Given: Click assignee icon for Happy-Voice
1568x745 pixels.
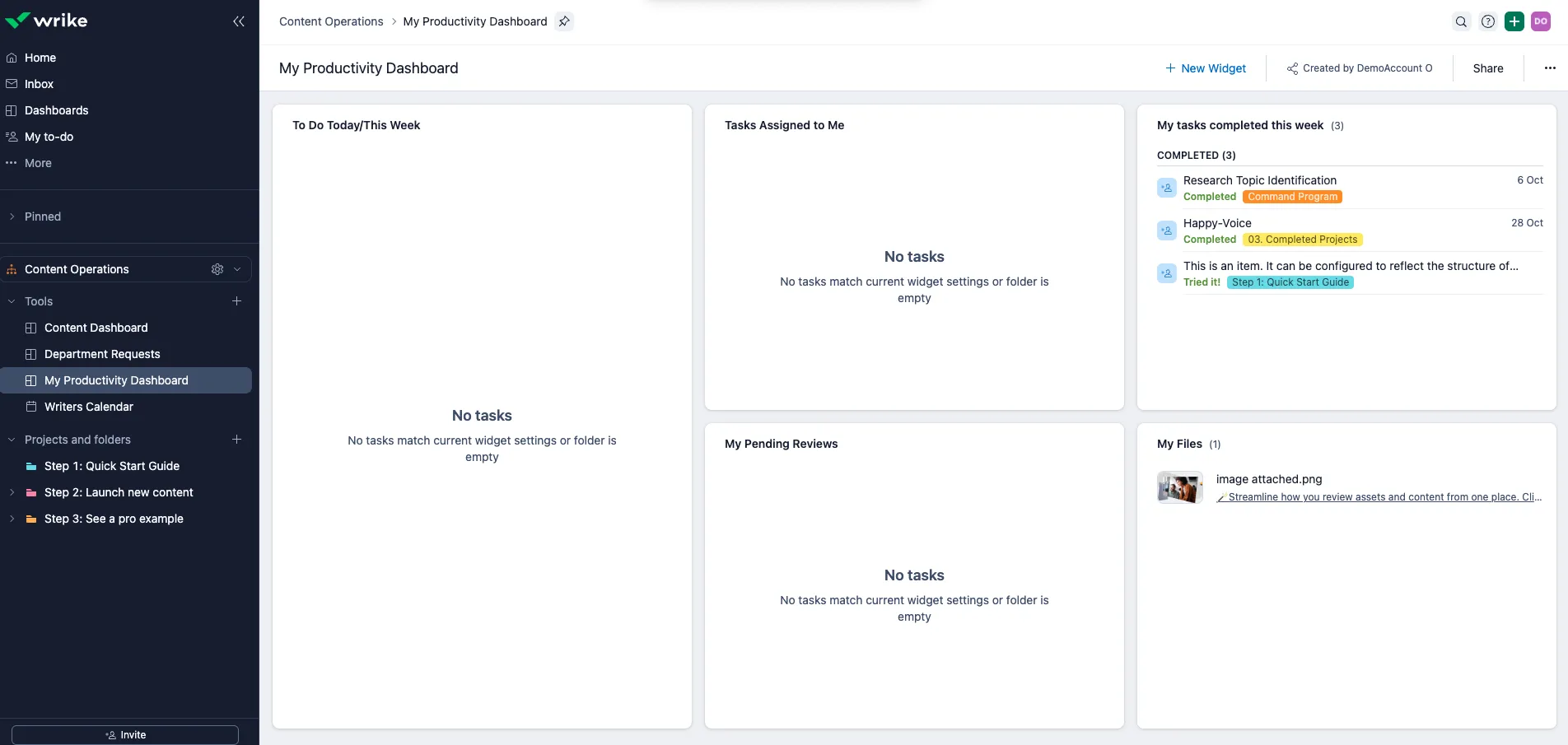Looking at the screenshot, I should 1167,230.
